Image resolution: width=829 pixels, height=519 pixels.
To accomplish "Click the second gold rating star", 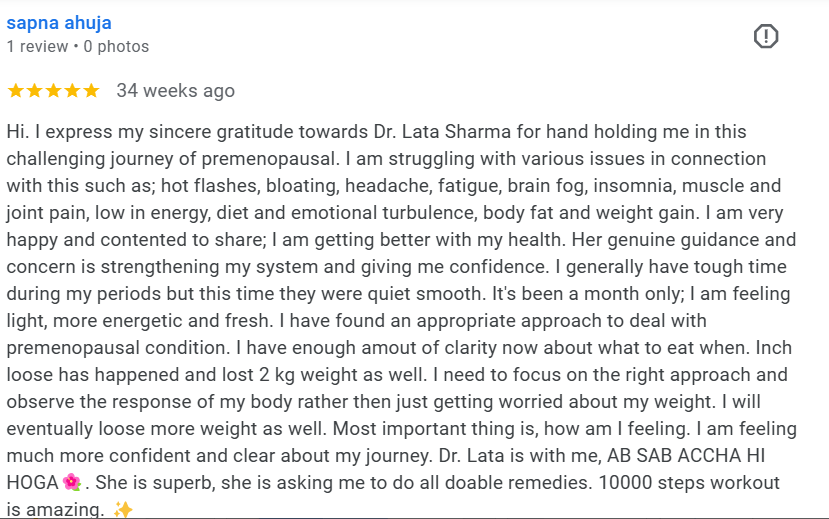I will click(34, 90).
